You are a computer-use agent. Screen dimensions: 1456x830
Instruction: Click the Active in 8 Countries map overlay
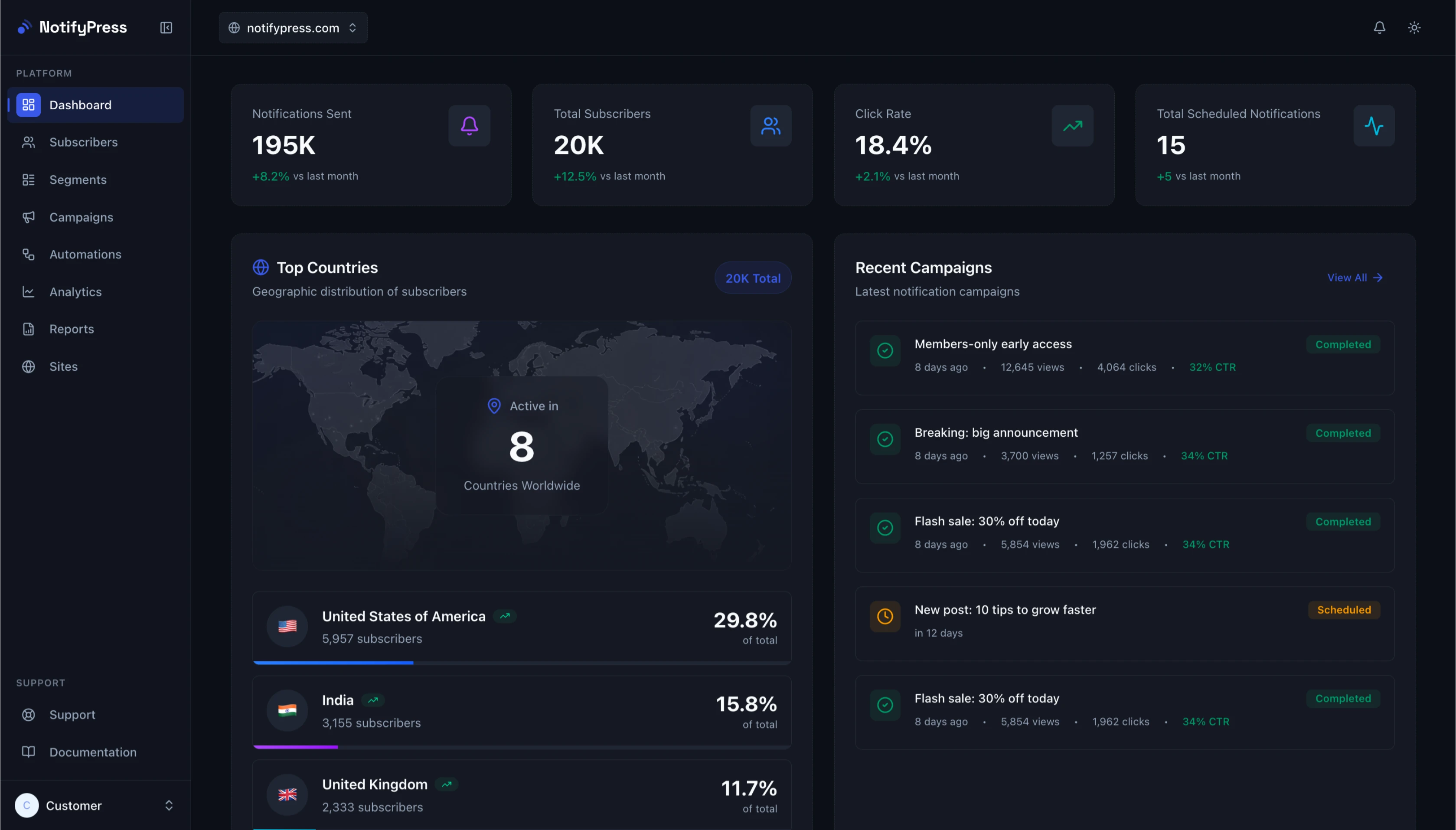point(522,445)
